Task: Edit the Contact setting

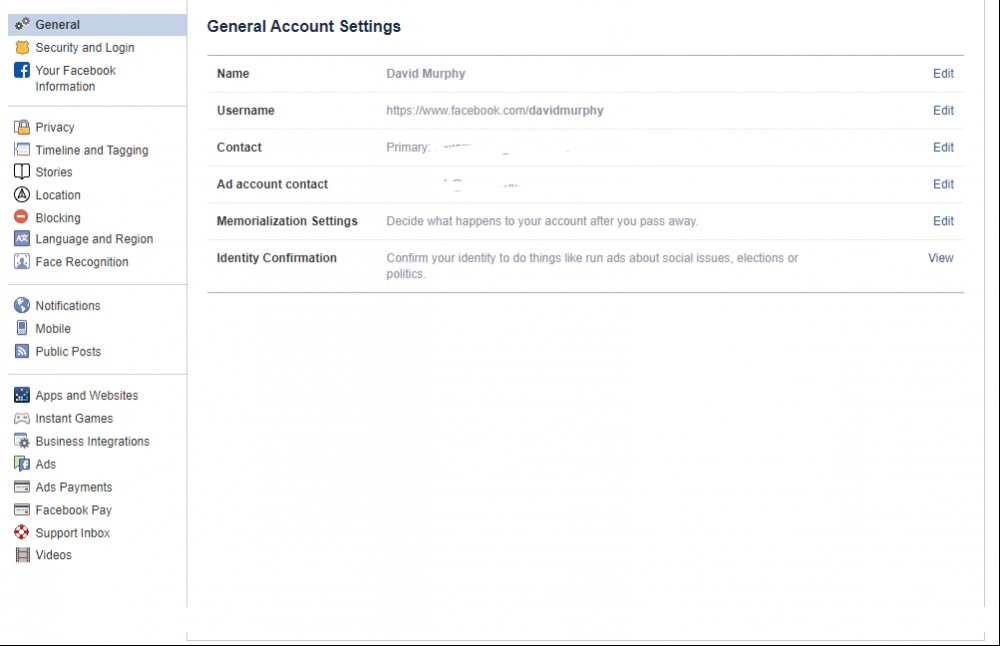Action: pyautogui.click(x=943, y=147)
